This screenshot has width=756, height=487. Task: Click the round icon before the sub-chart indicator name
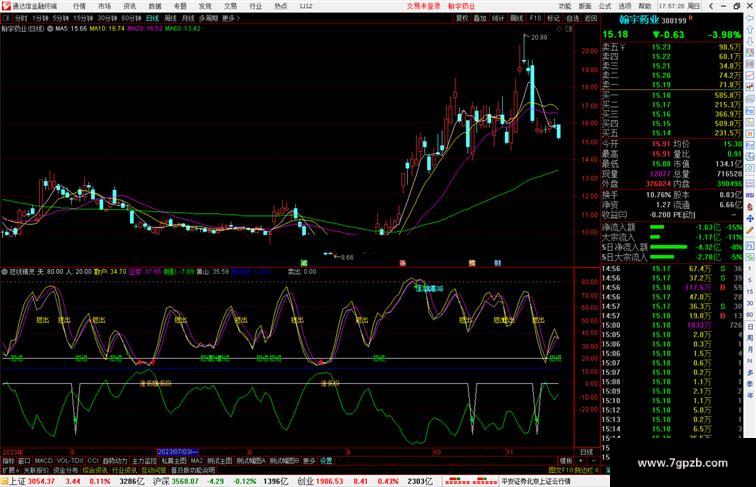[x=4, y=272]
